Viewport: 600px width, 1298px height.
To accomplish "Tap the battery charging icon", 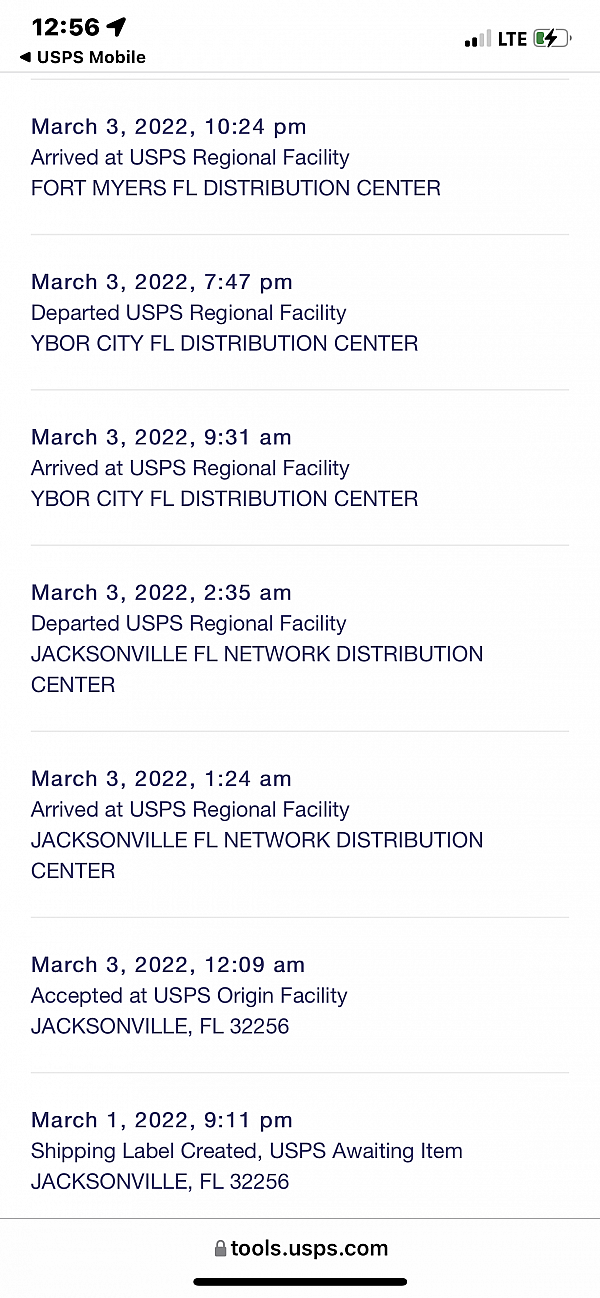I will pos(551,39).
